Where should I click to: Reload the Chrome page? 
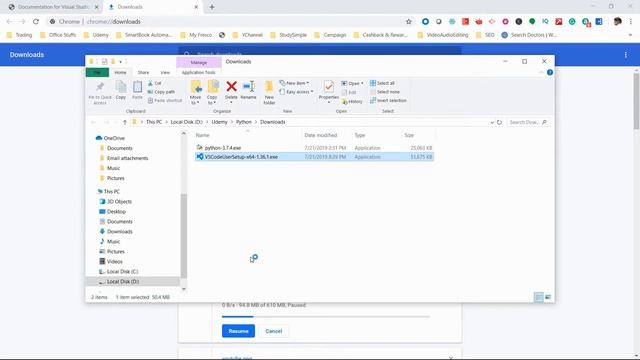click(36, 22)
